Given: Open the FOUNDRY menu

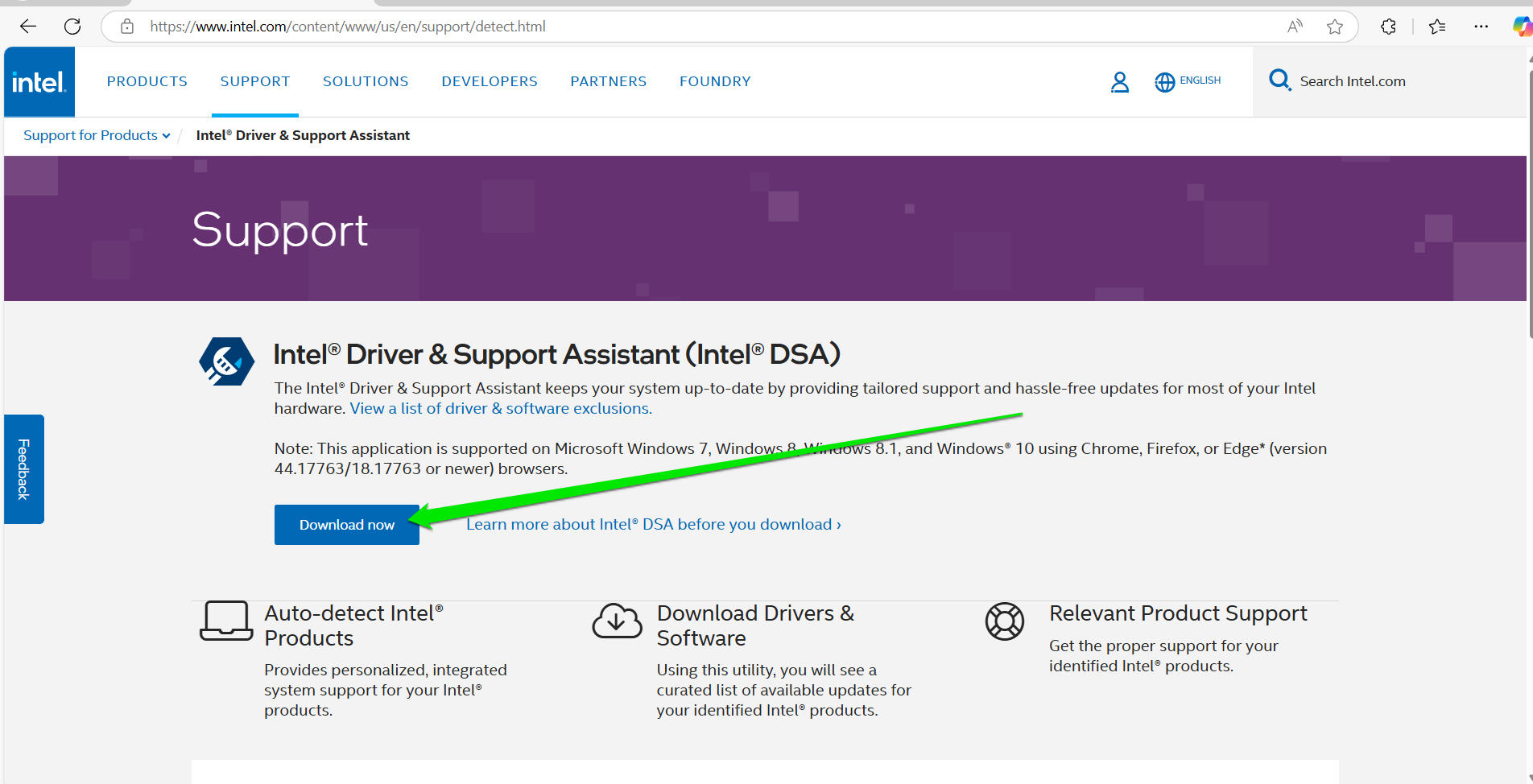Looking at the screenshot, I should tap(715, 81).
